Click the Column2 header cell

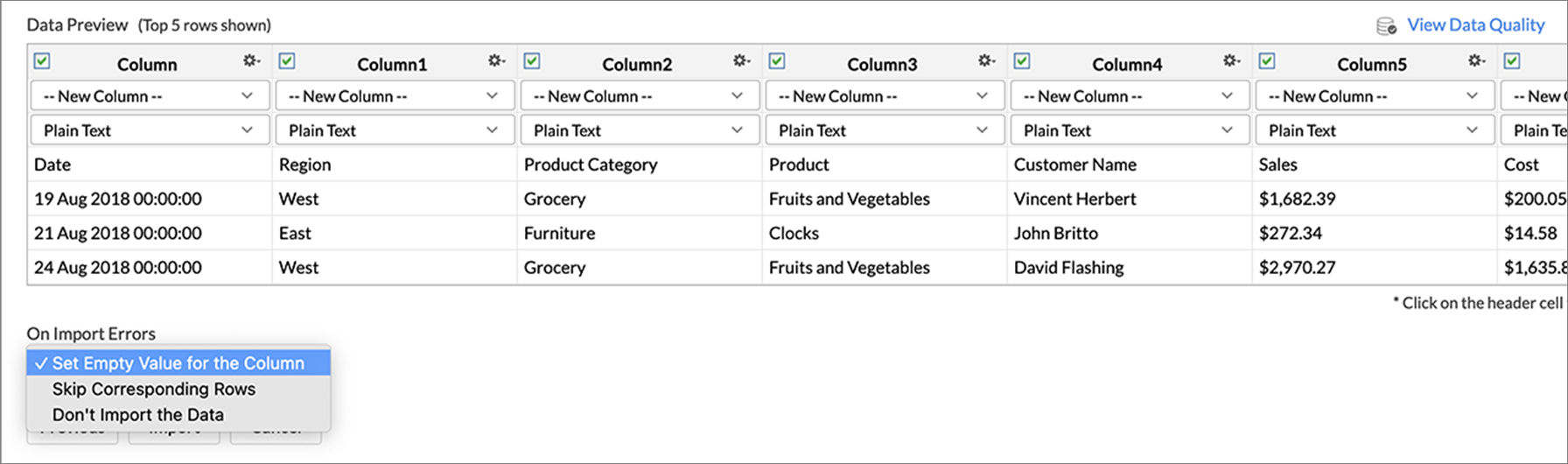[637, 64]
